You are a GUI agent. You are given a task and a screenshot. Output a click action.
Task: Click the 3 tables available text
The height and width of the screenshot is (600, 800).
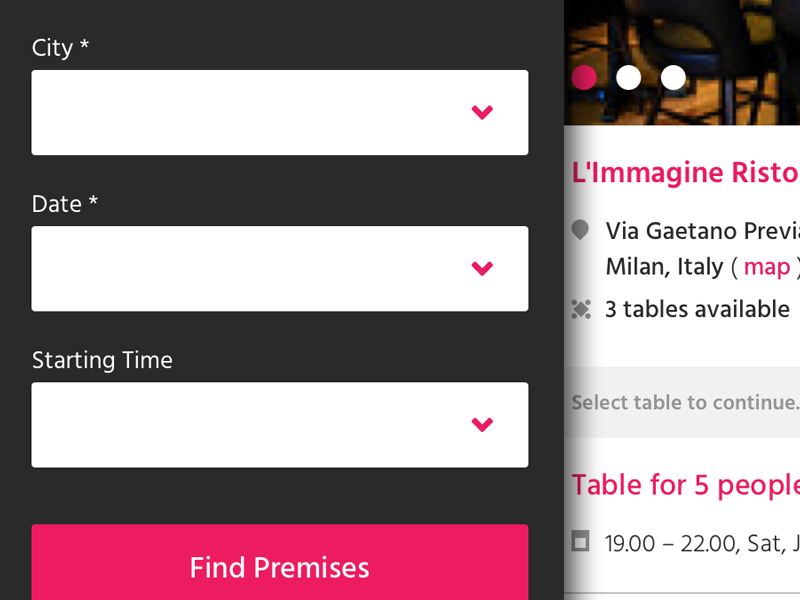697,309
